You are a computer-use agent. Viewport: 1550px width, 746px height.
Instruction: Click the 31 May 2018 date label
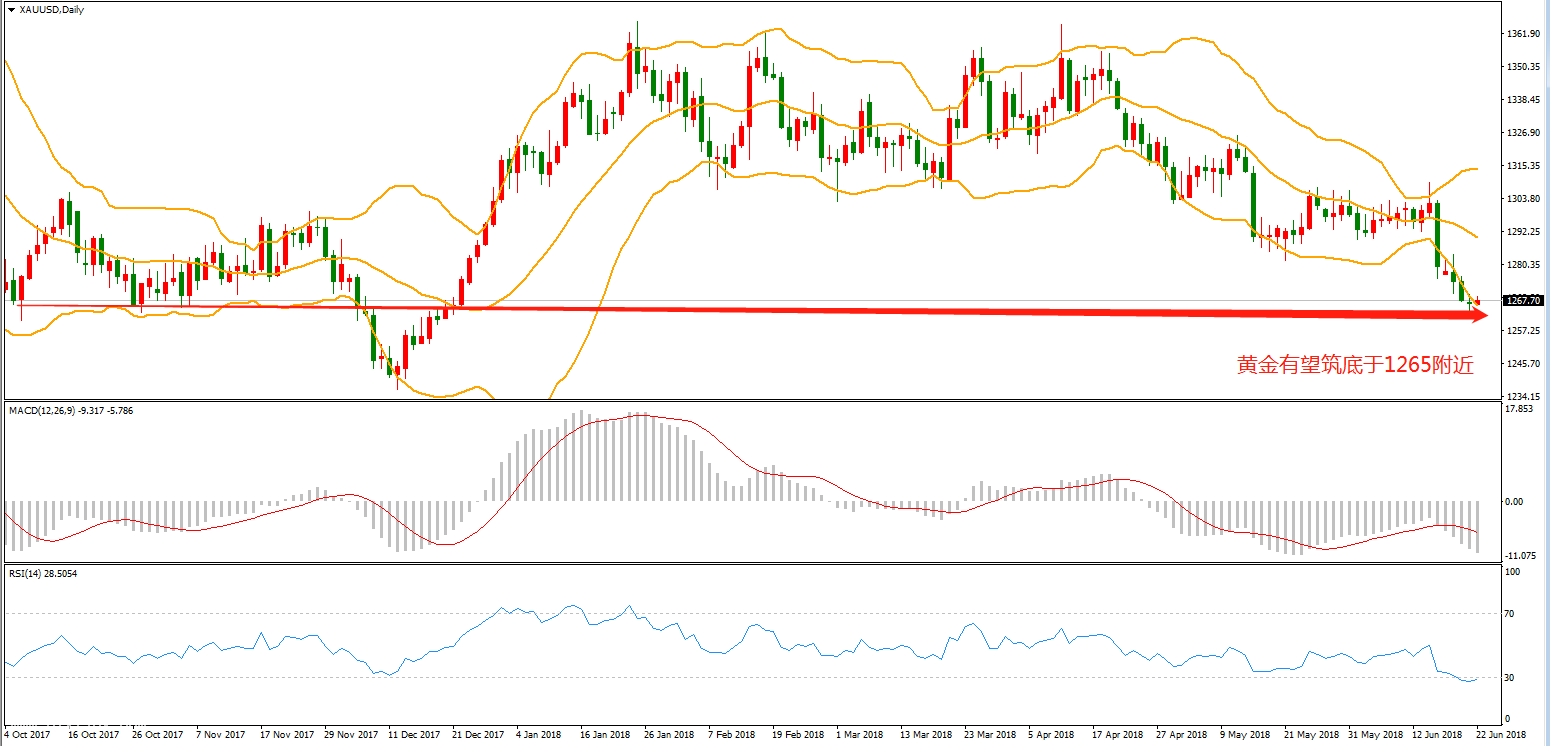point(1374,735)
